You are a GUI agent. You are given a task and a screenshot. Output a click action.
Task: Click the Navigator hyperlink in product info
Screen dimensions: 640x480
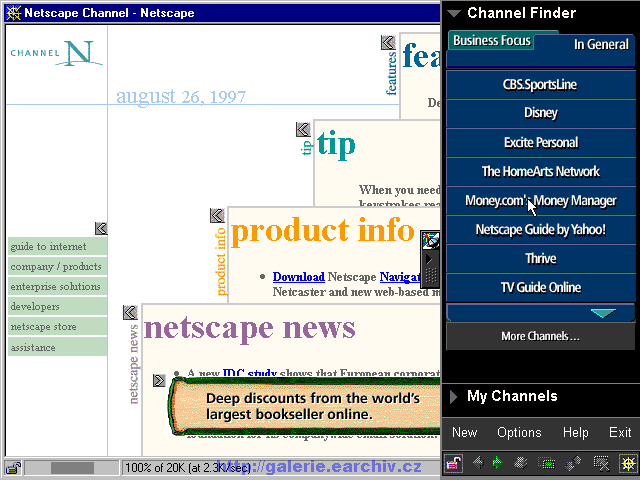[400, 277]
